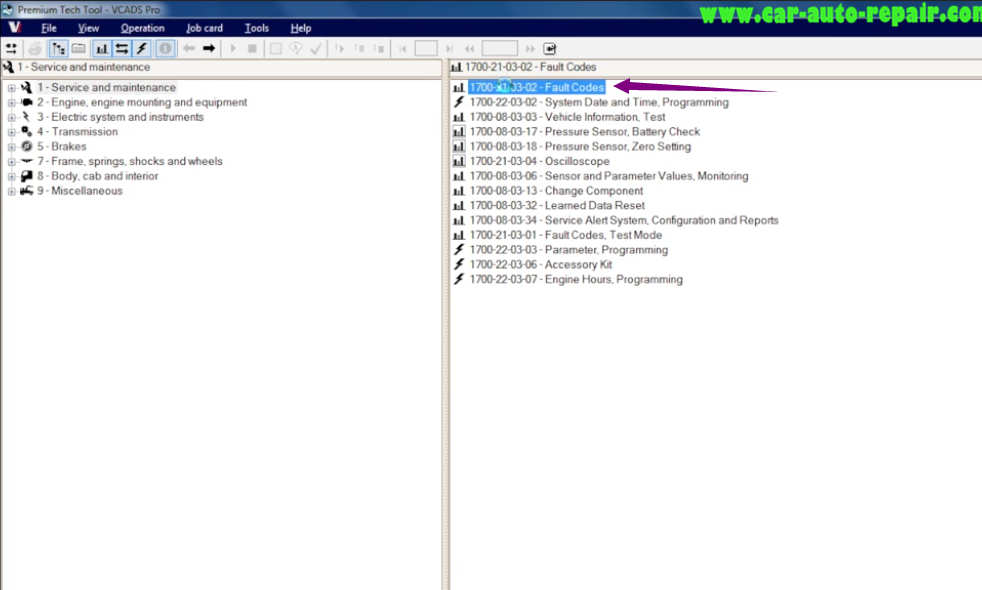Select Pressure Sensor, Zero Setting
This screenshot has width=982, height=590.
(581, 147)
